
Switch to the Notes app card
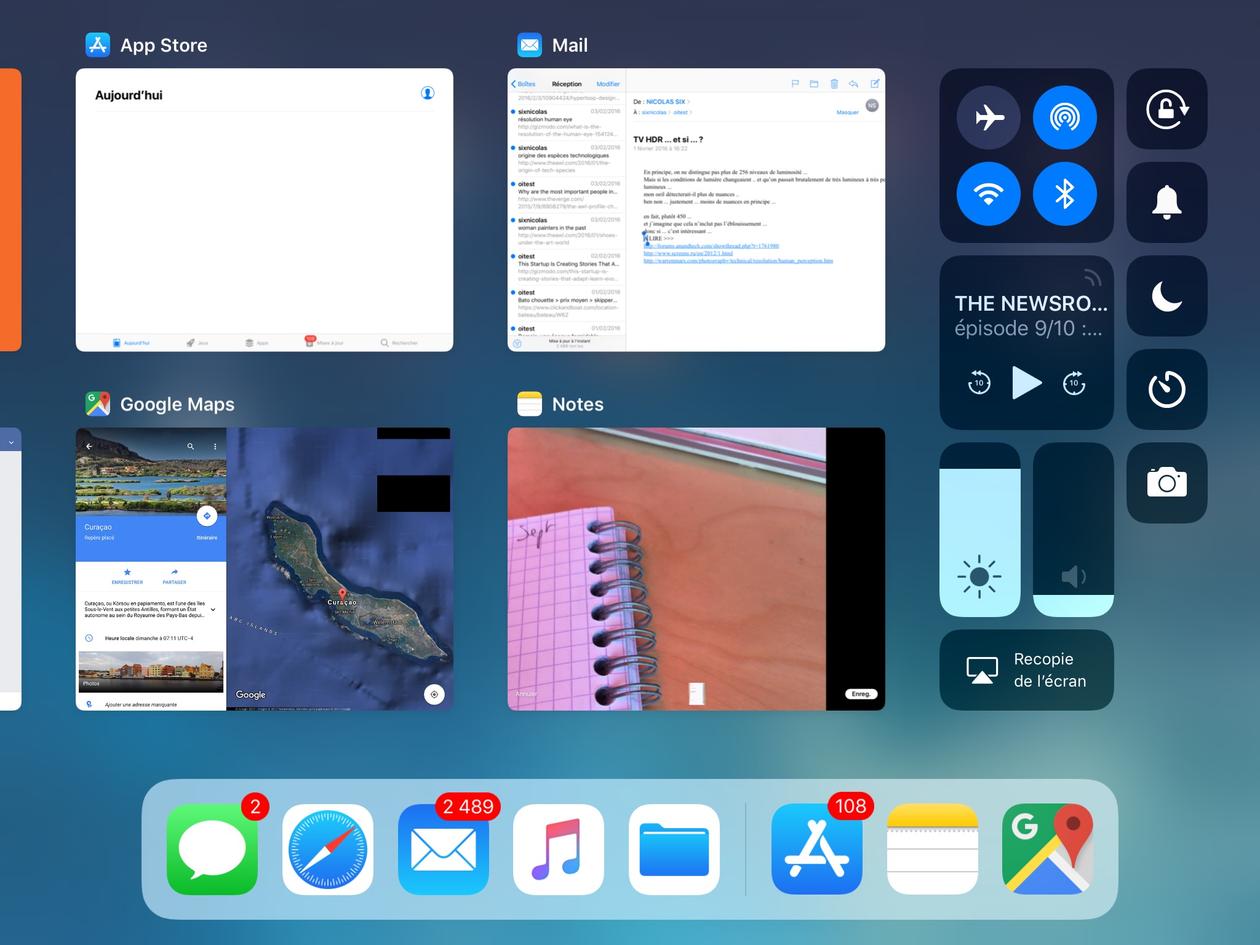point(696,569)
